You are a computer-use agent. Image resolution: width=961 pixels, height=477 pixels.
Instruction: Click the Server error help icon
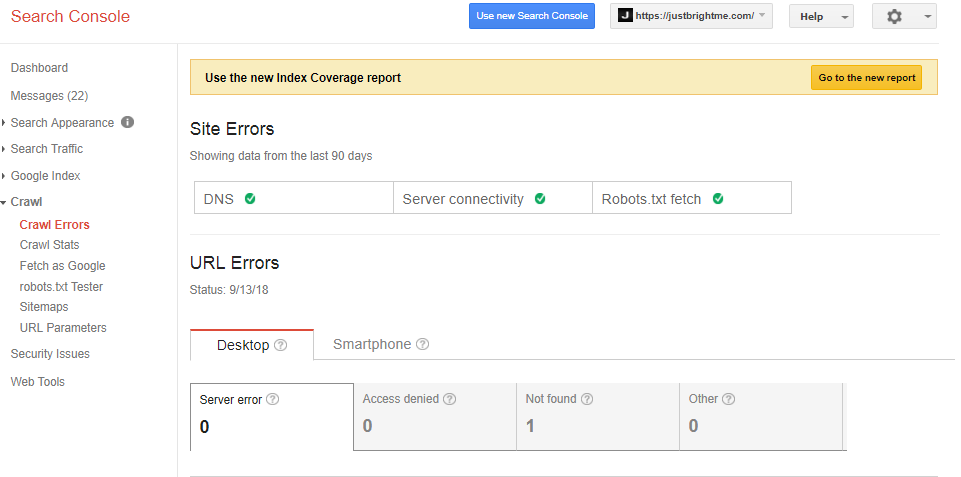click(273, 399)
